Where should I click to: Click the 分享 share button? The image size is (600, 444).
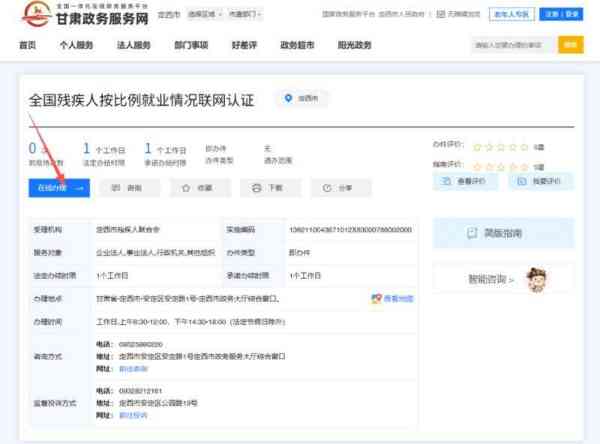[341, 188]
